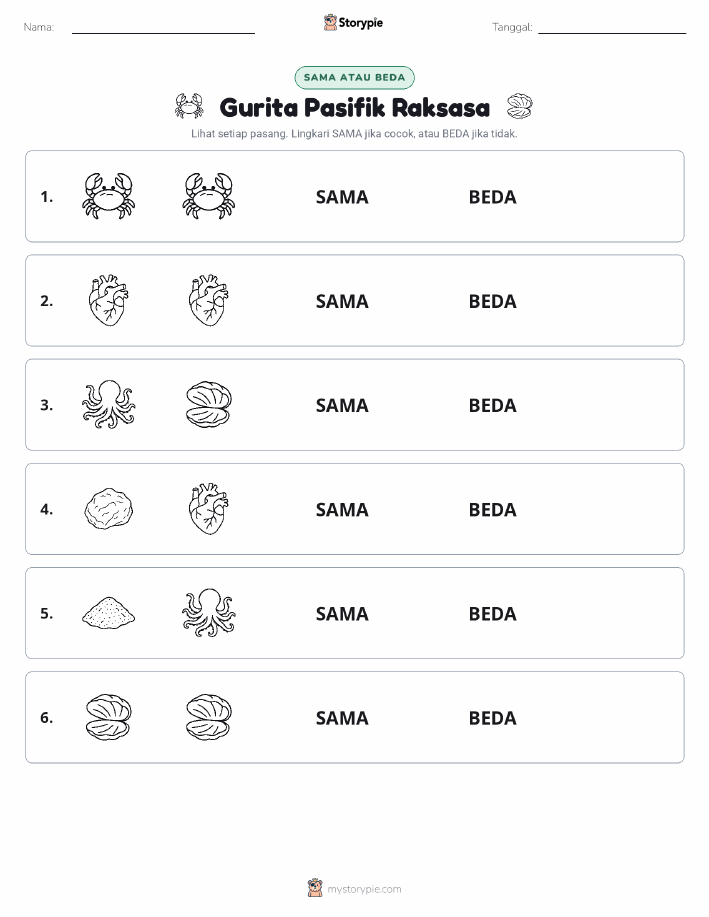Select SAMA for row 2

tap(342, 301)
